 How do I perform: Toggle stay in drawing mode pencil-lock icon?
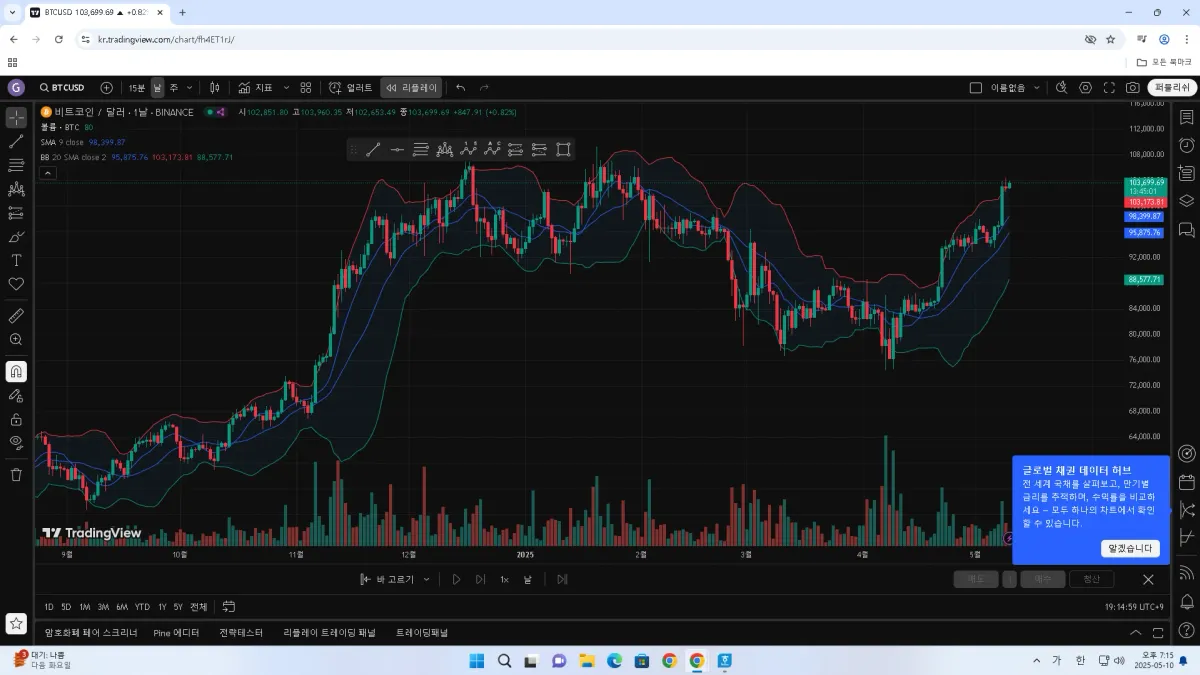(16, 395)
